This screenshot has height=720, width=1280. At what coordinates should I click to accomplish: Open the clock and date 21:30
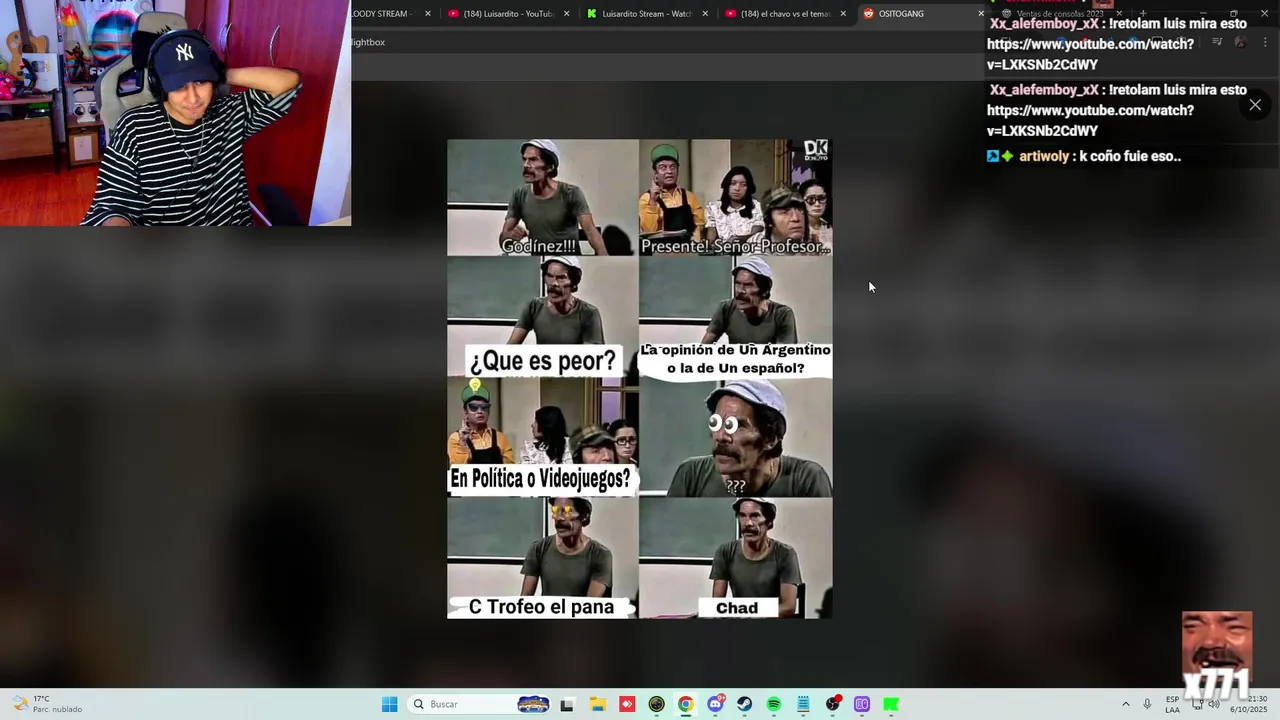point(1249,704)
